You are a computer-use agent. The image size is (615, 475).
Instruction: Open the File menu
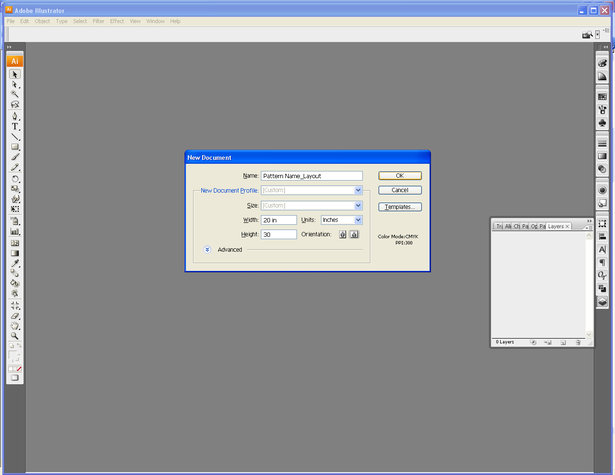coord(11,21)
